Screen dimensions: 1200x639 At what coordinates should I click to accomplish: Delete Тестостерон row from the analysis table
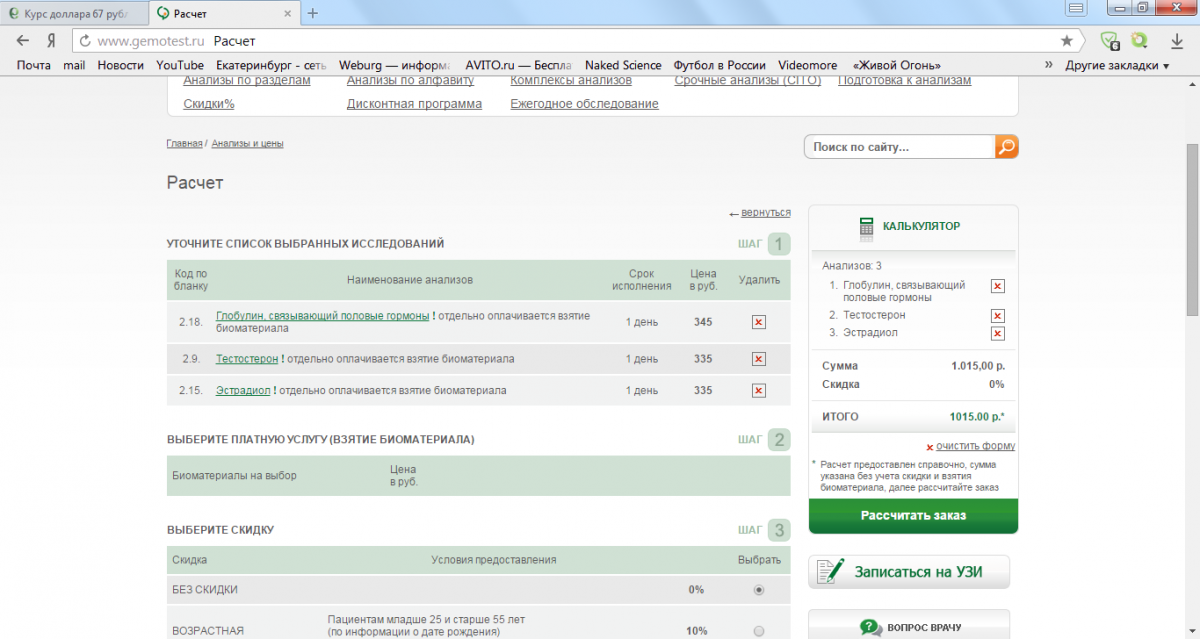(758, 359)
